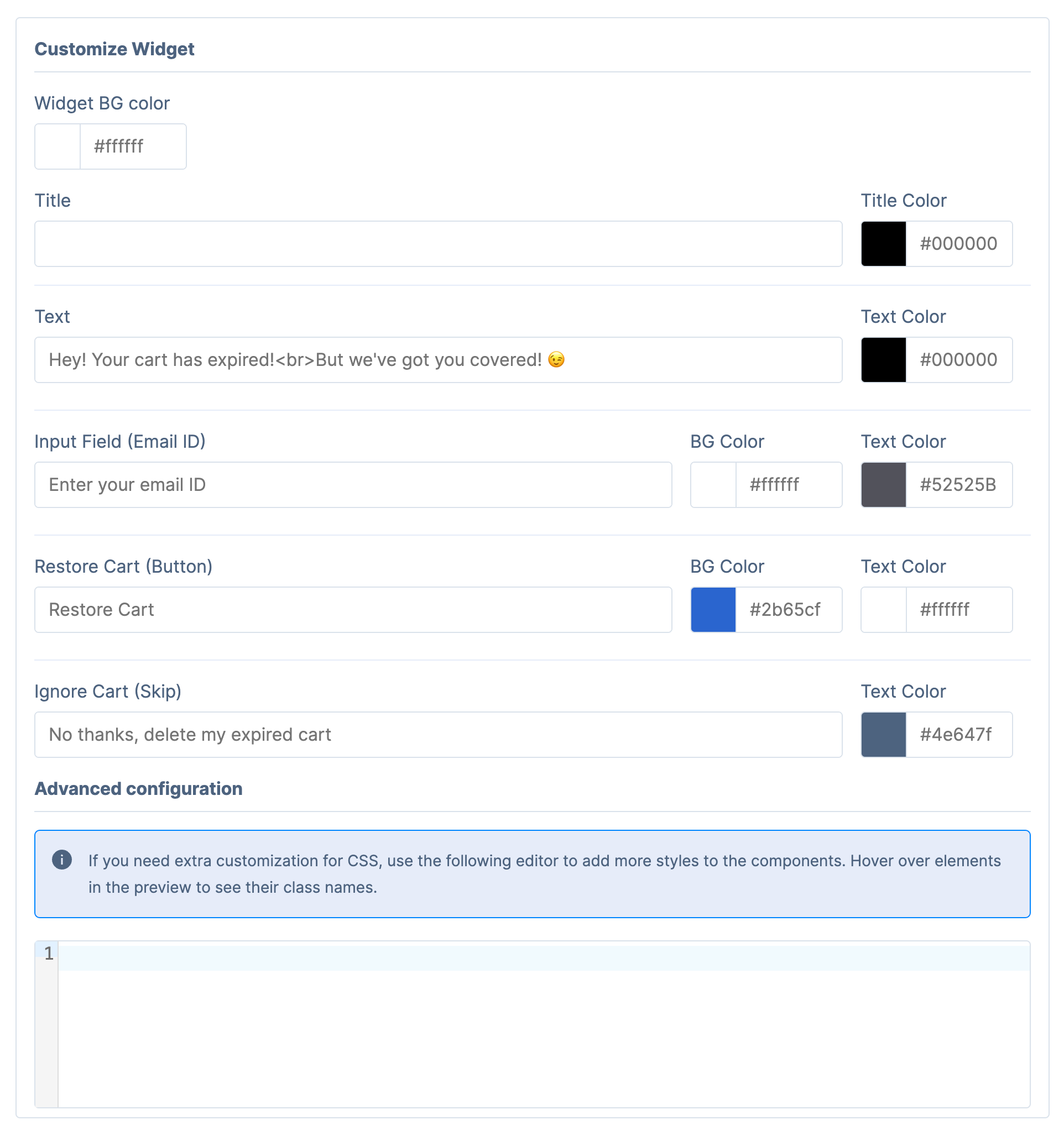Image resolution: width=1064 pixels, height=1136 pixels.
Task: Click the extra CSS customization info message text
Action: tap(544, 874)
